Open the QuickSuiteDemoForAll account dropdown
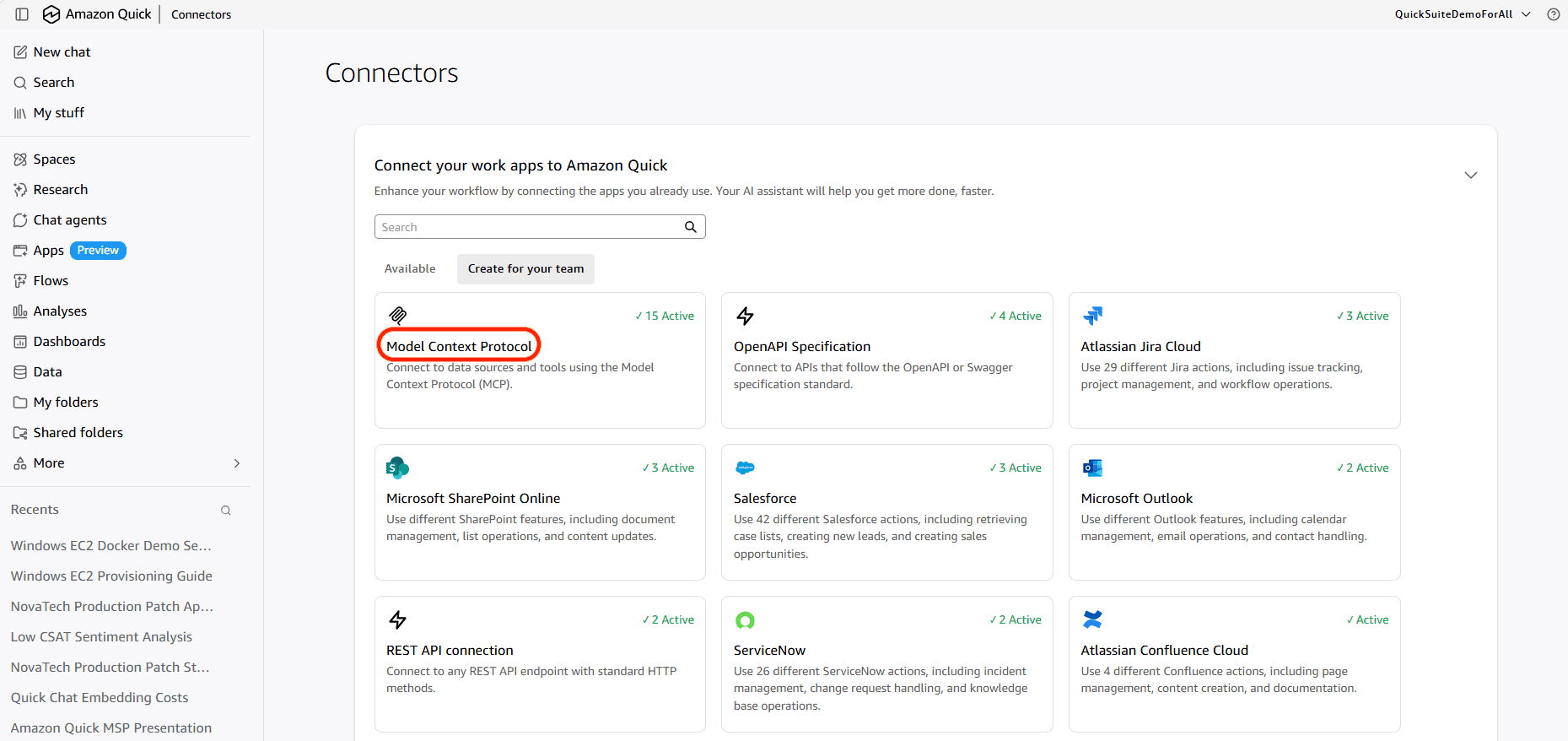This screenshot has height=741, width=1568. [x=1463, y=14]
